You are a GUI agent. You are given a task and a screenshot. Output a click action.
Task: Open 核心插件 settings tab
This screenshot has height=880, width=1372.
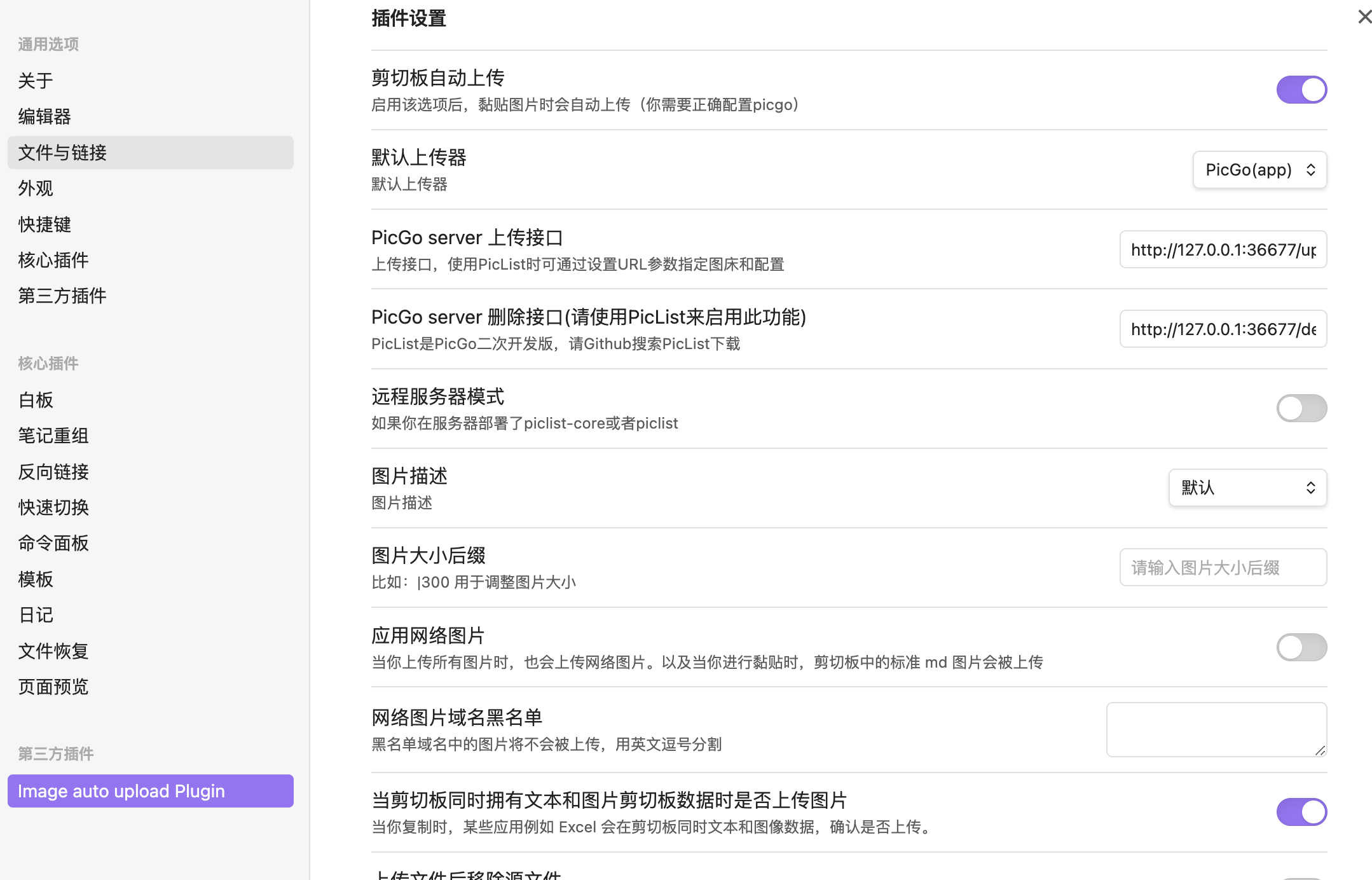point(53,260)
